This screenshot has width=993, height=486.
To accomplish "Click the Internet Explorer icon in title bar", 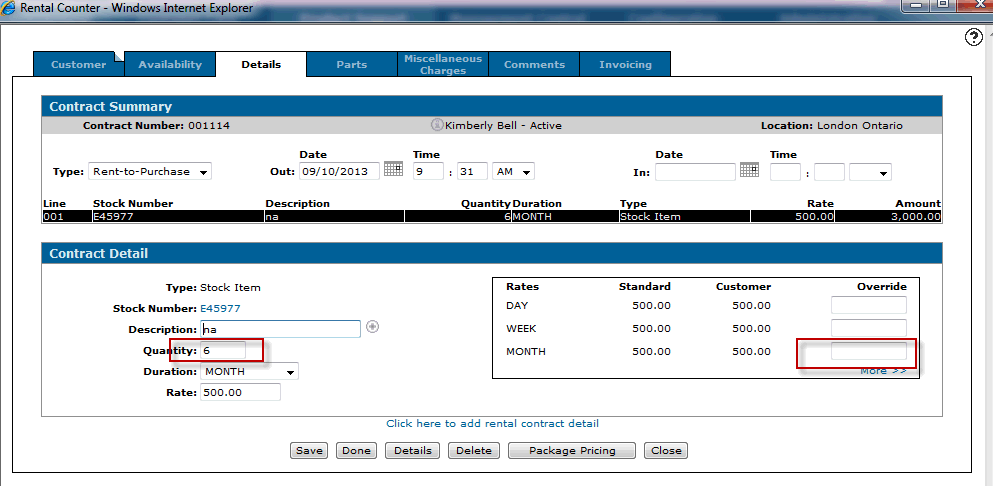I will (12, 8).
